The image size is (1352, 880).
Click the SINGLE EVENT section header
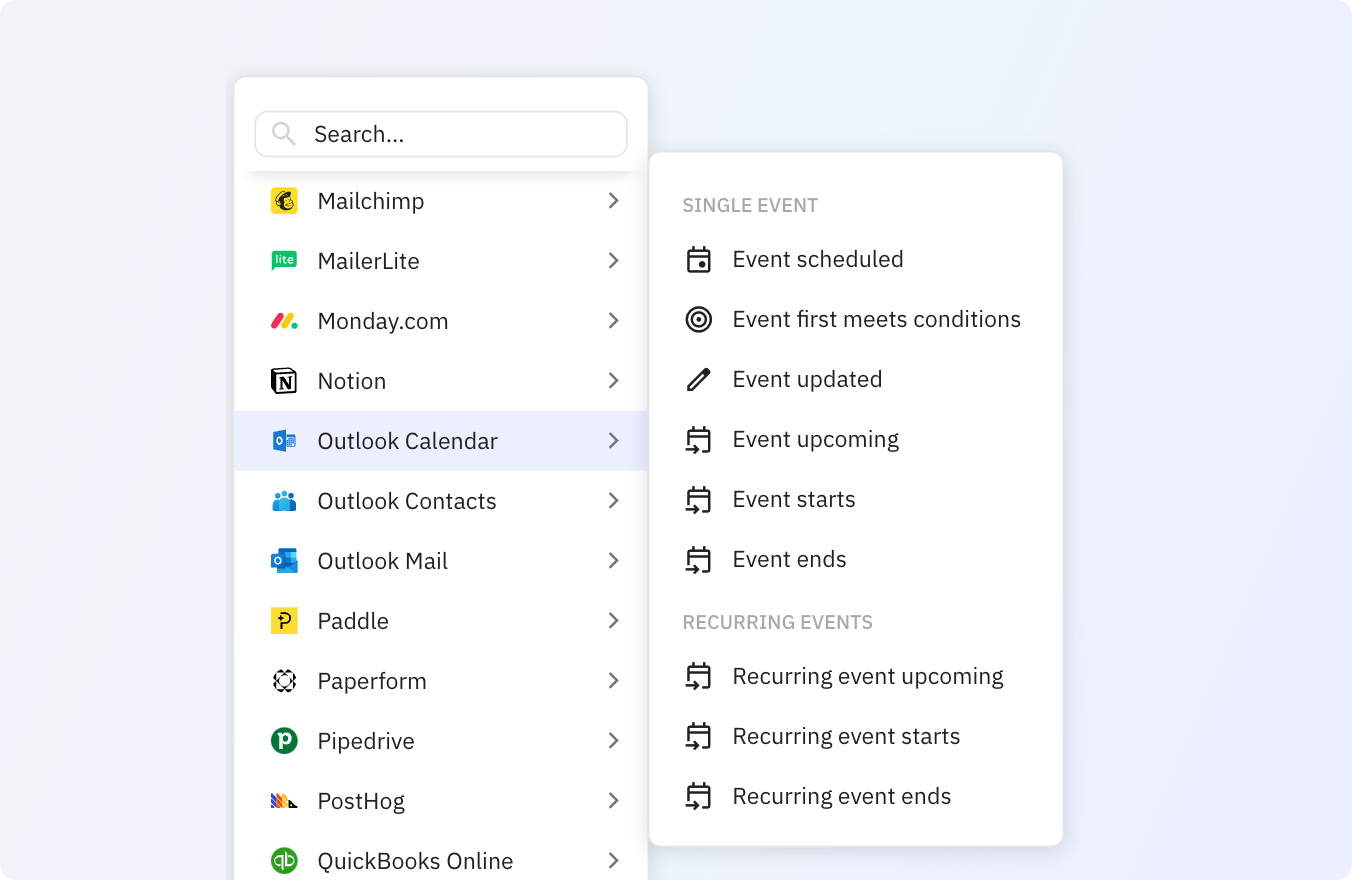(x=750, y=206)
